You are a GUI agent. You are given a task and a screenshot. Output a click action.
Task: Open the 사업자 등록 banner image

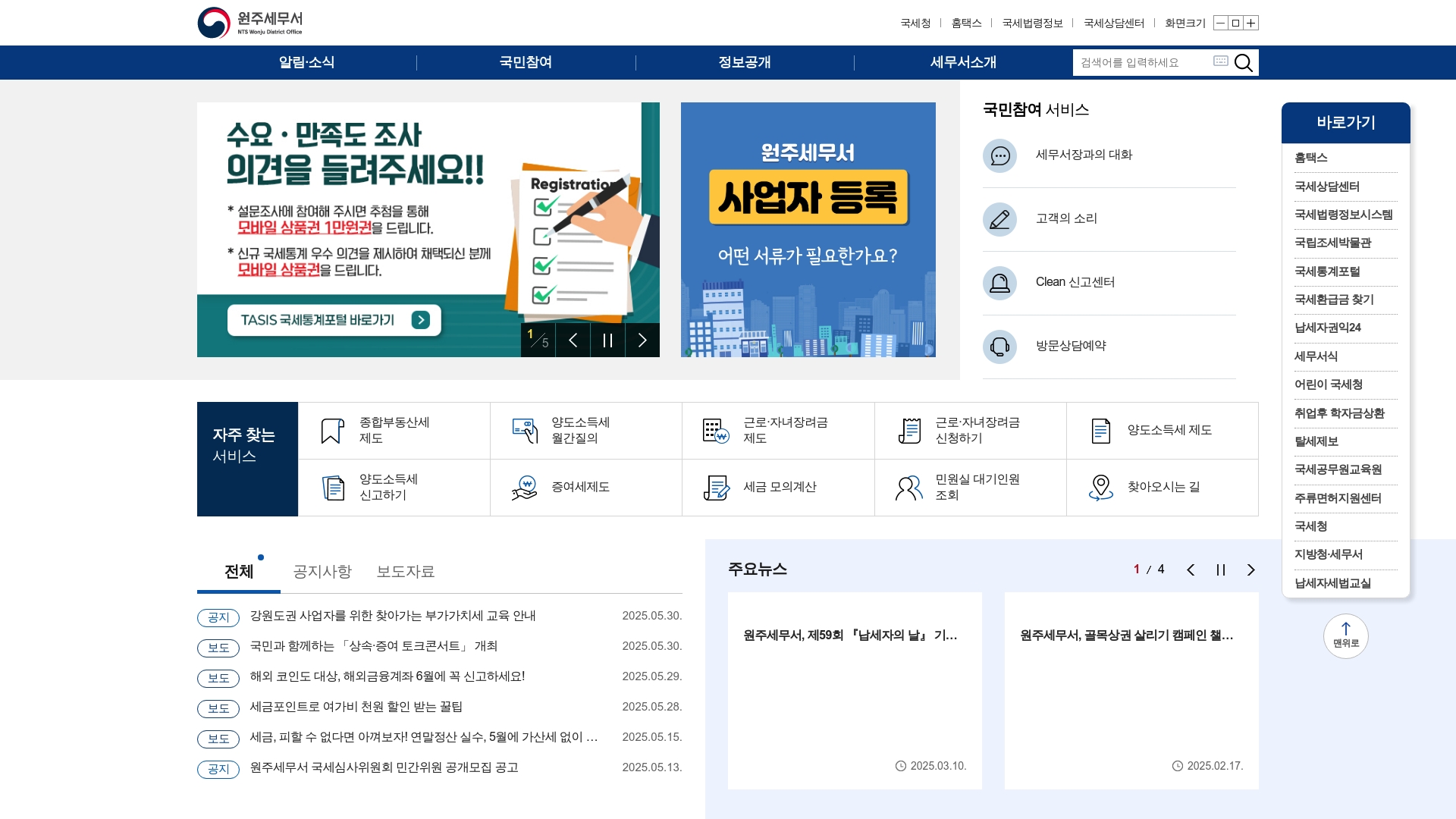tap(808, 230)
